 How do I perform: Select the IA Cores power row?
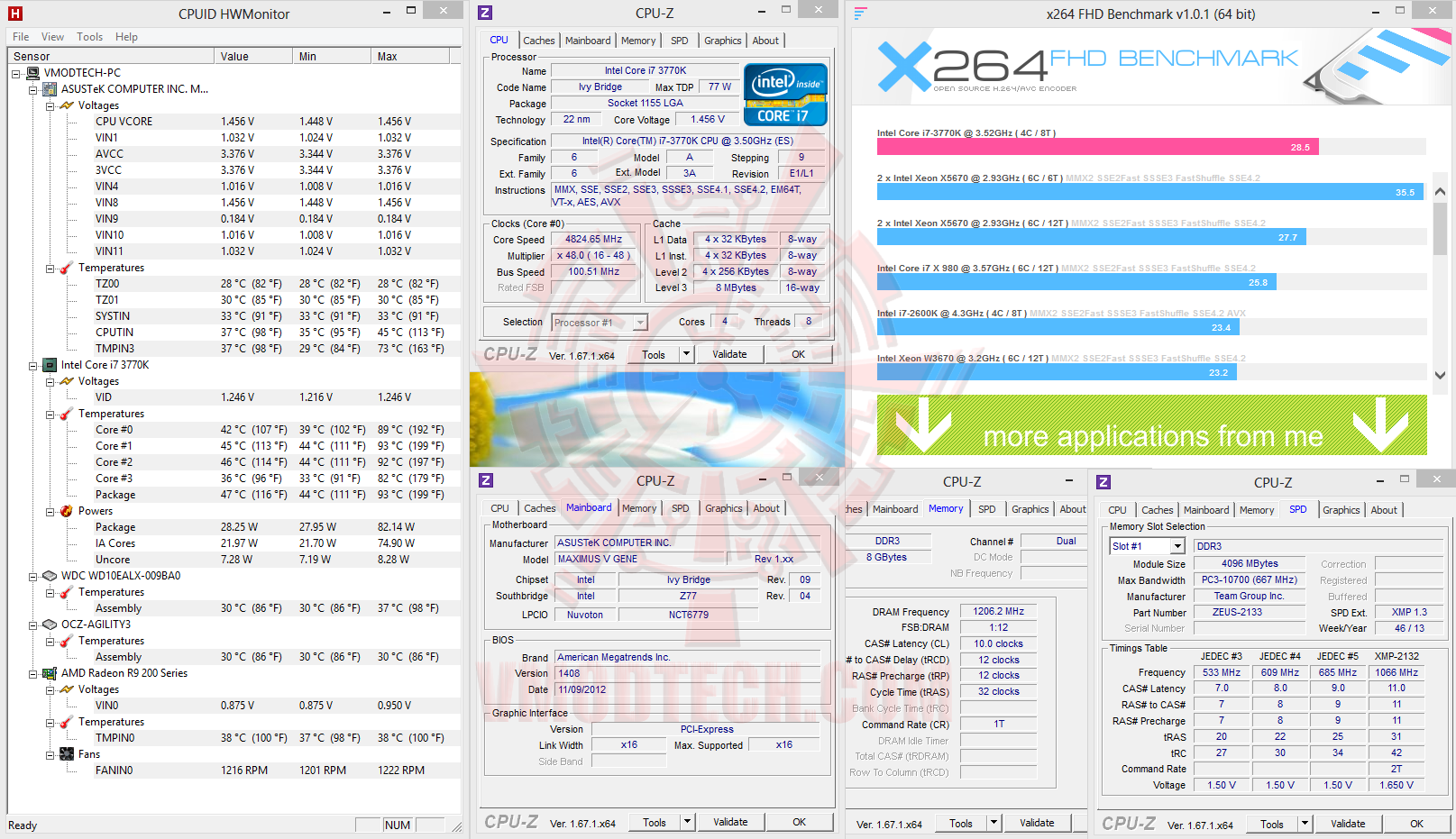click(234, 543)
